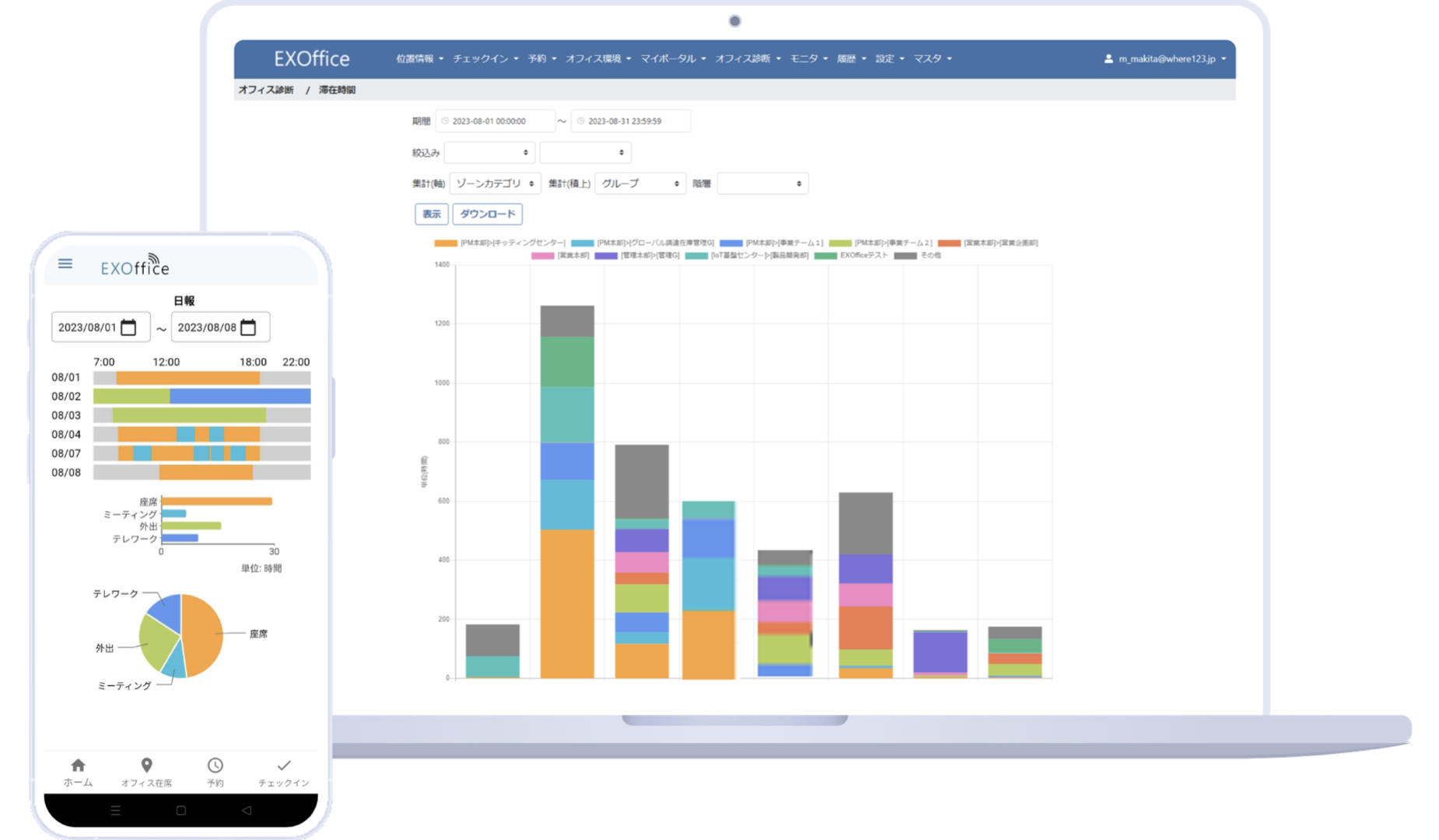Click the ダウンロード button
Image resolution: width=1439 pixels, height=840 pixels.
487,214
